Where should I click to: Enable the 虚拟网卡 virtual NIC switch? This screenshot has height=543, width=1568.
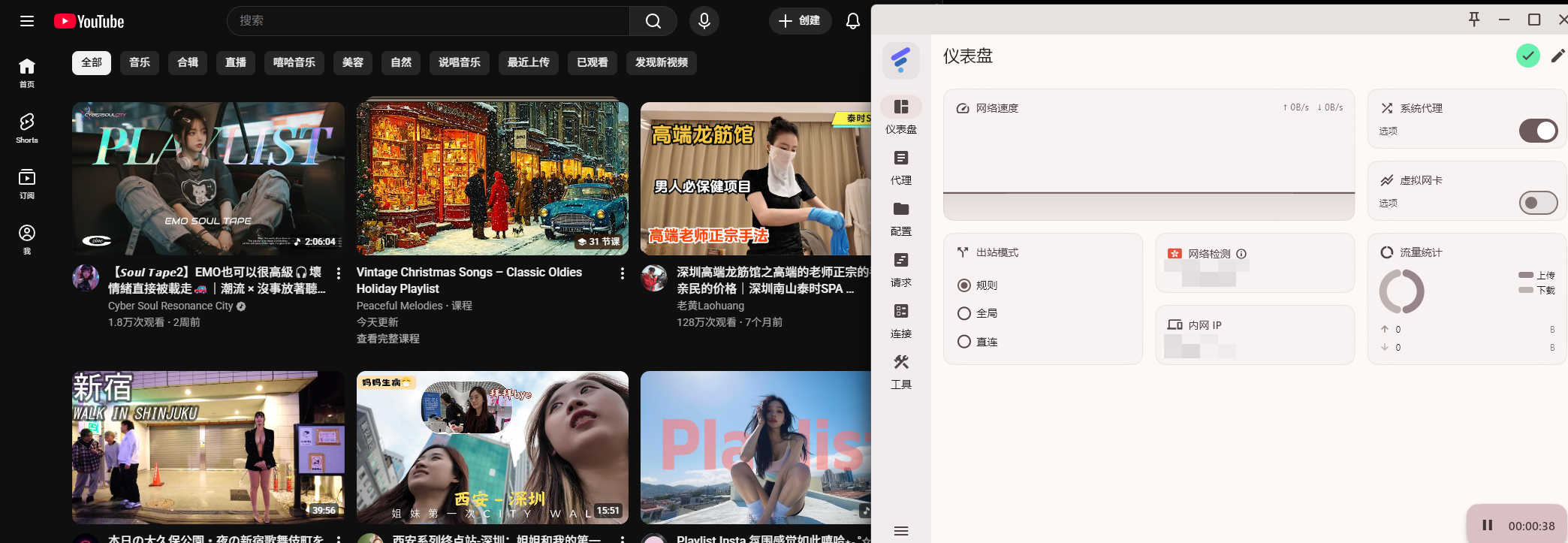[x=1537, y=203]
